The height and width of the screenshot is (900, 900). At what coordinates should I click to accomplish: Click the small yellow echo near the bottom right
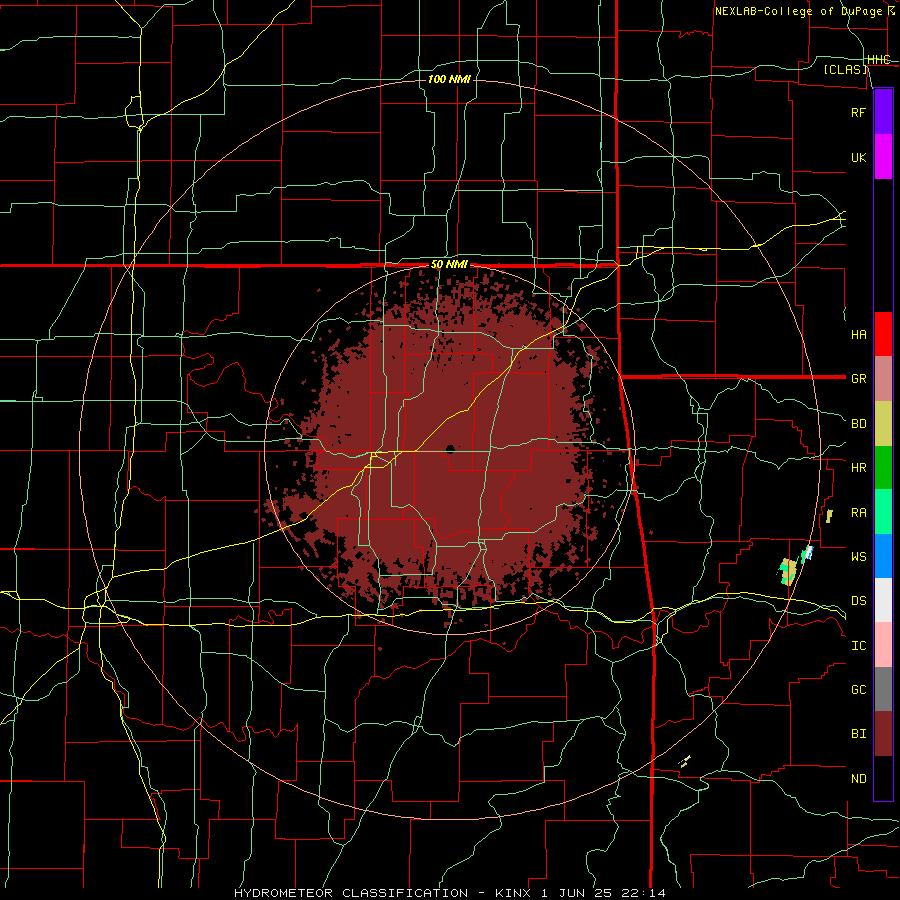click(685, 762)
